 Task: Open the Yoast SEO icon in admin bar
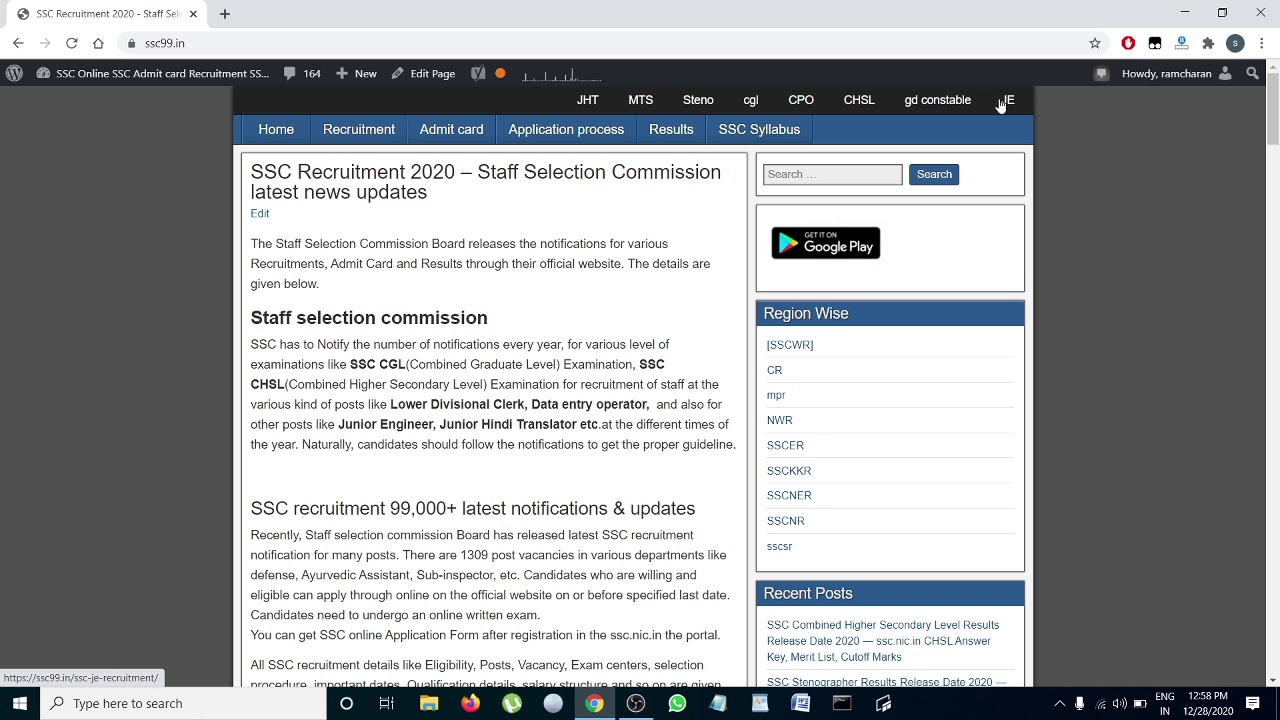click(x=478, y=73)
